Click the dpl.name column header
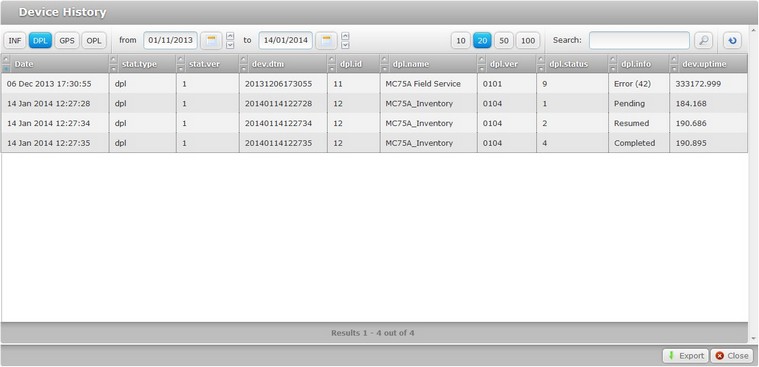Screen dimensions: 759x367 tap(428, 64)
